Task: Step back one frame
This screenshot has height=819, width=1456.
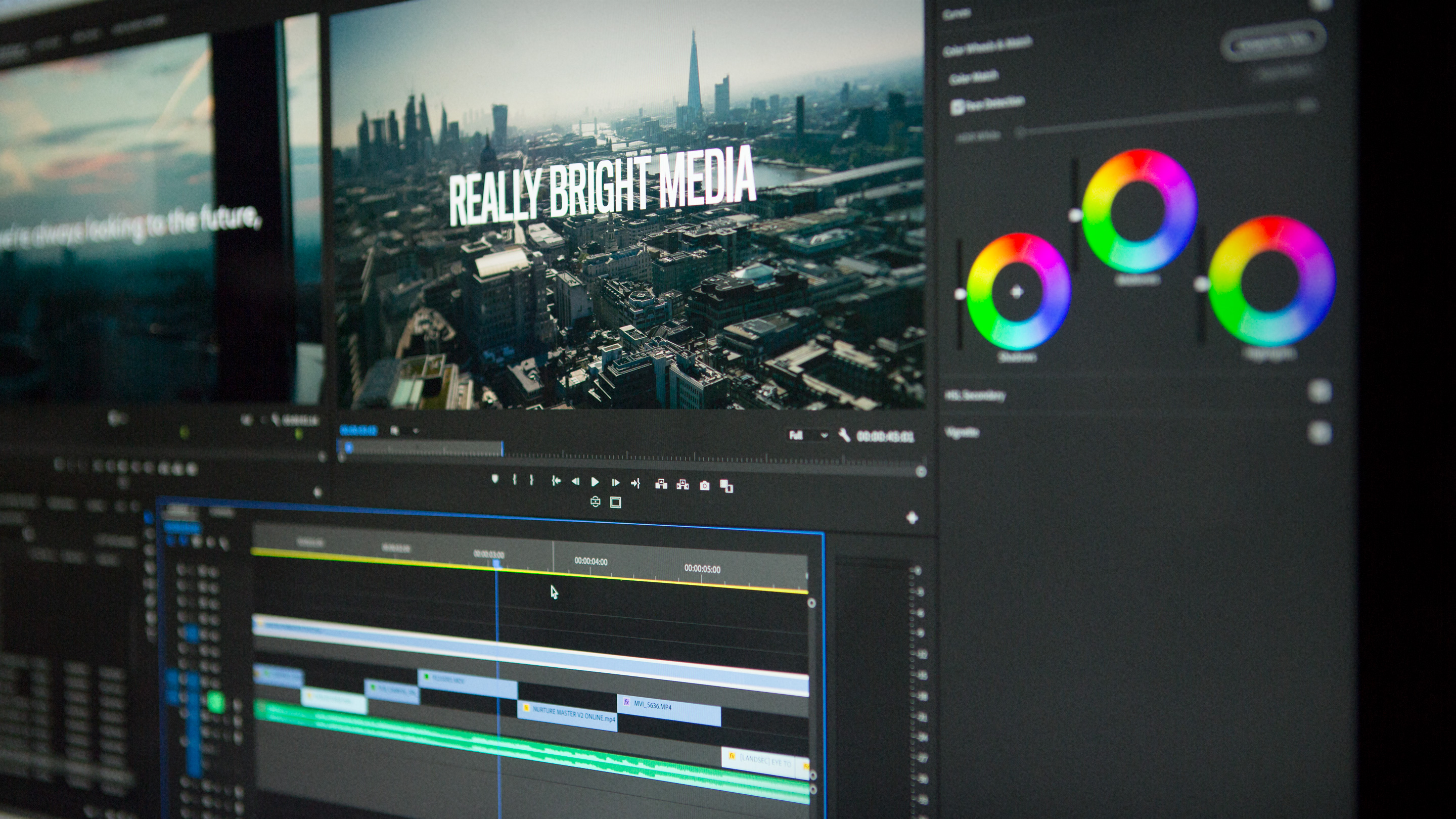Action: 575,482
